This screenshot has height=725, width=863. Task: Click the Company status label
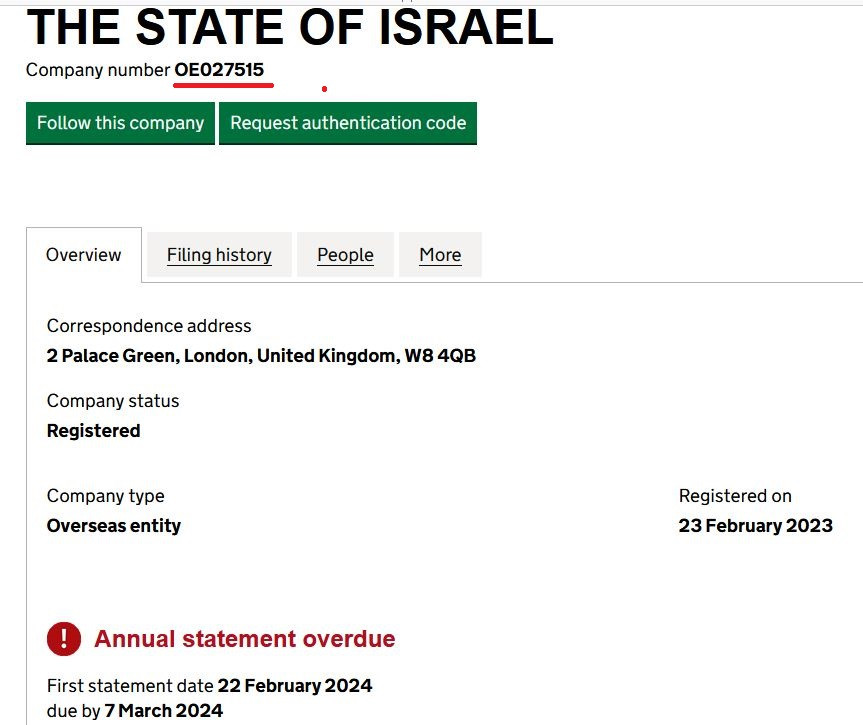(x=113, y=401)
